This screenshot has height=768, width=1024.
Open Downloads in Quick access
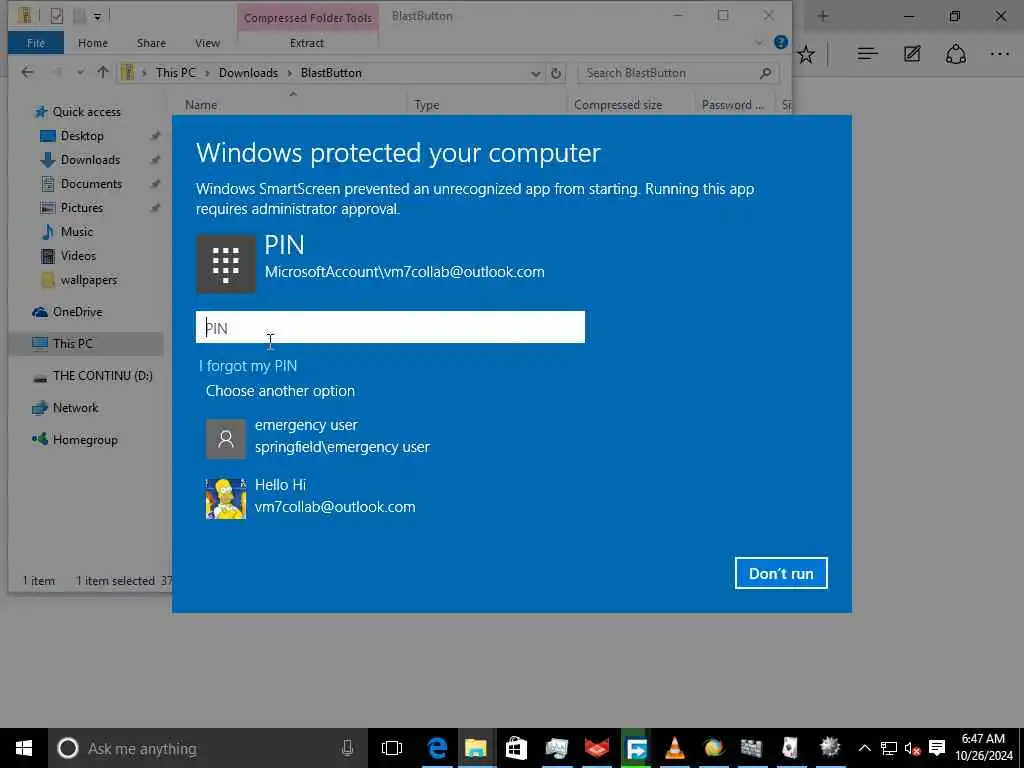90,160
